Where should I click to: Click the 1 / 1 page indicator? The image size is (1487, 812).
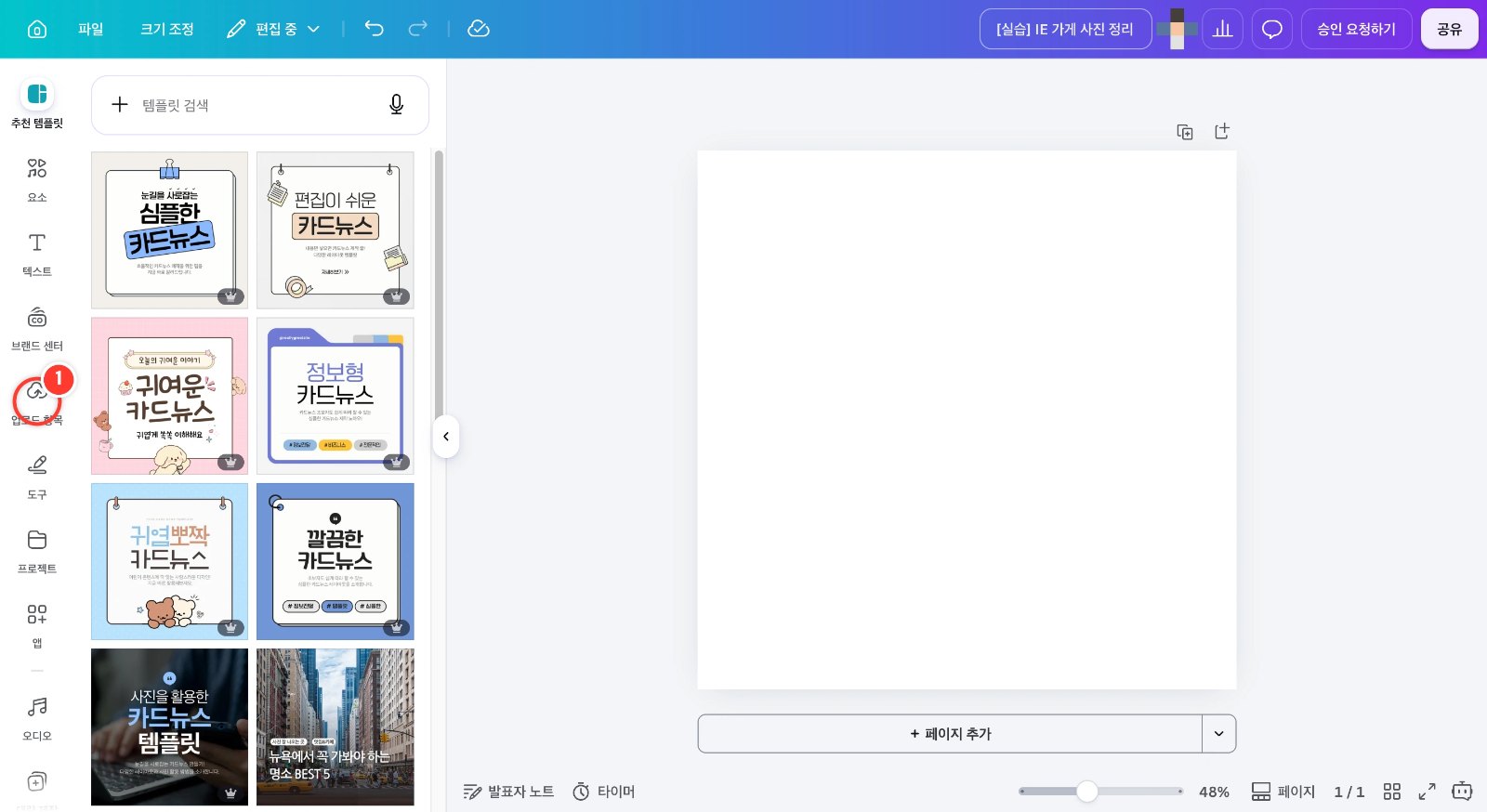pyautogui.click(x=1349, y=792)
